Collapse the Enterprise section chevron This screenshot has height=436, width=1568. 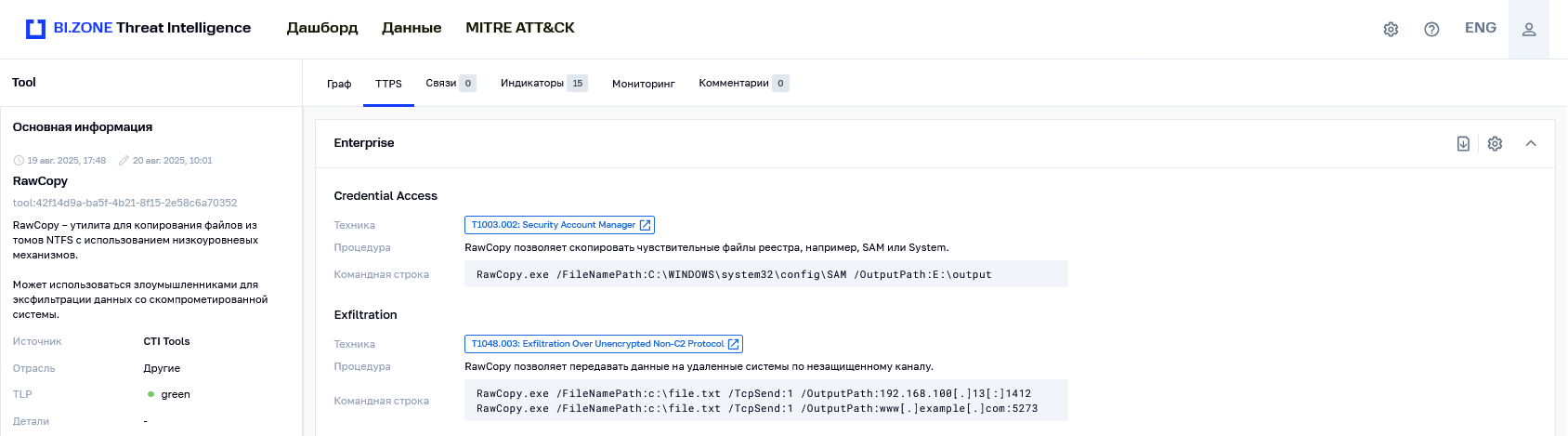point(1531,143)
